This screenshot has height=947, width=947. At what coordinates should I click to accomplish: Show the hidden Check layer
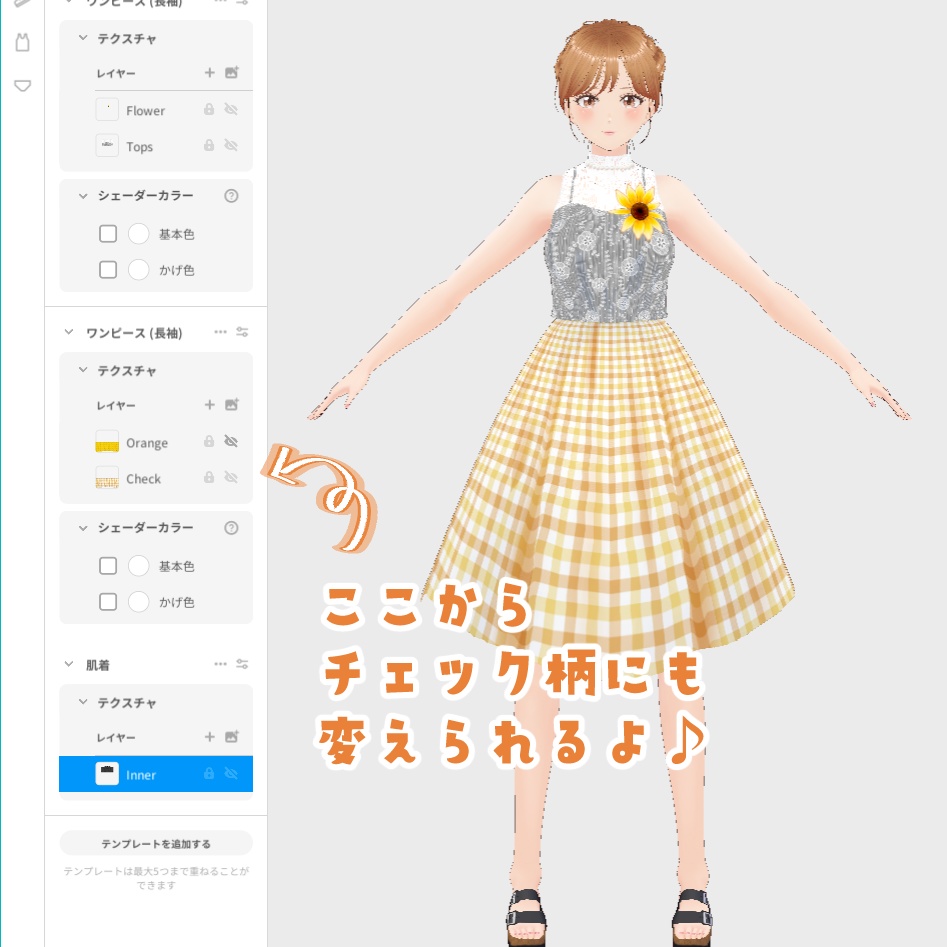pos(231,477)
